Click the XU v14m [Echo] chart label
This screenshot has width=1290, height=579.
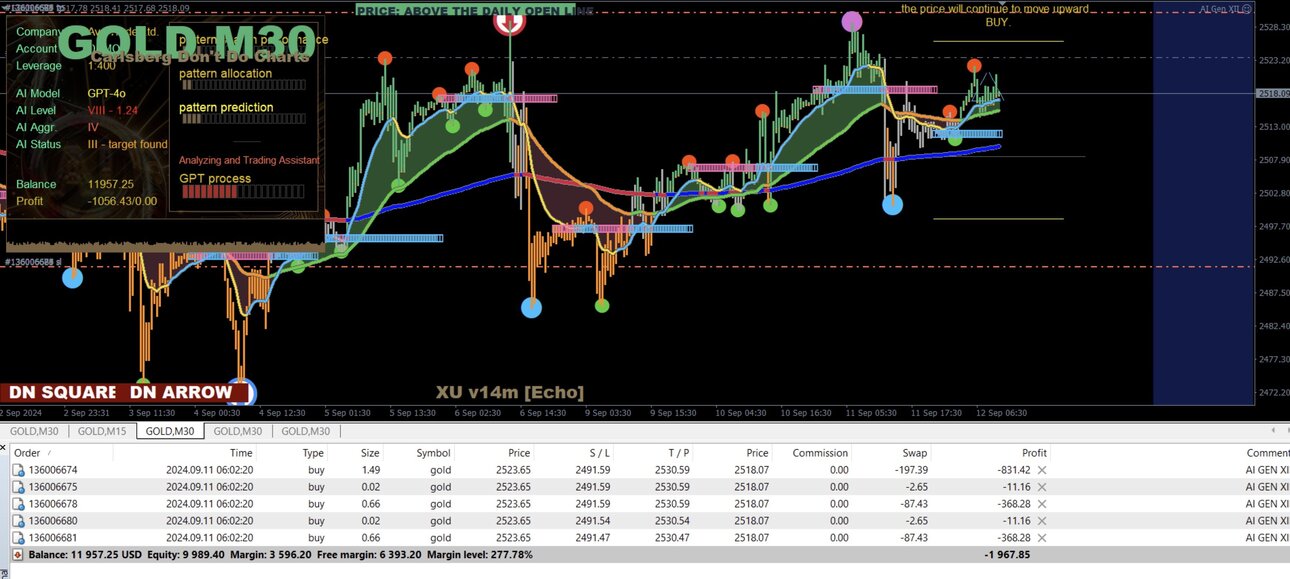510,392
